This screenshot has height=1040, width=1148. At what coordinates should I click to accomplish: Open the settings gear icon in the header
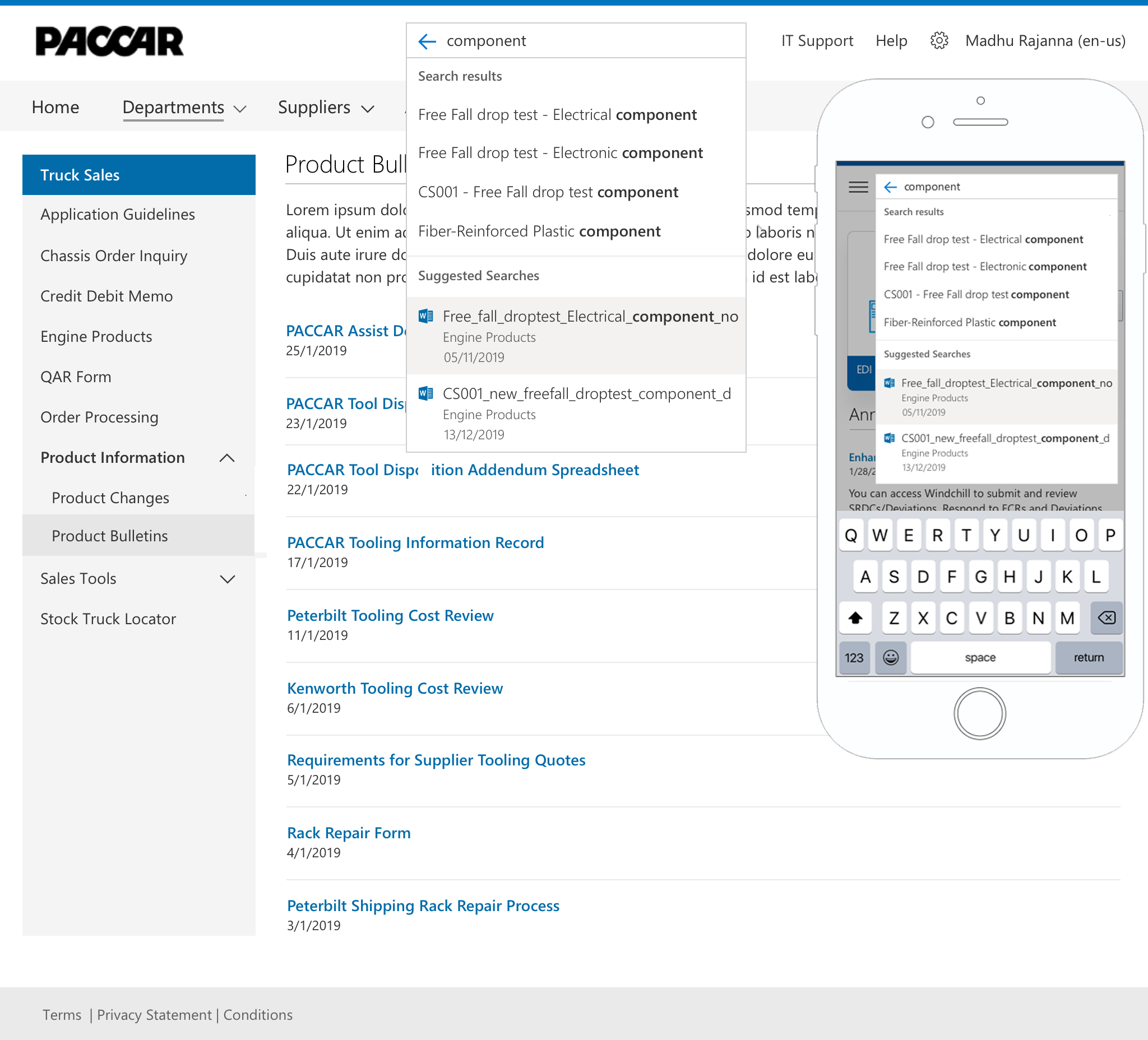939,40
